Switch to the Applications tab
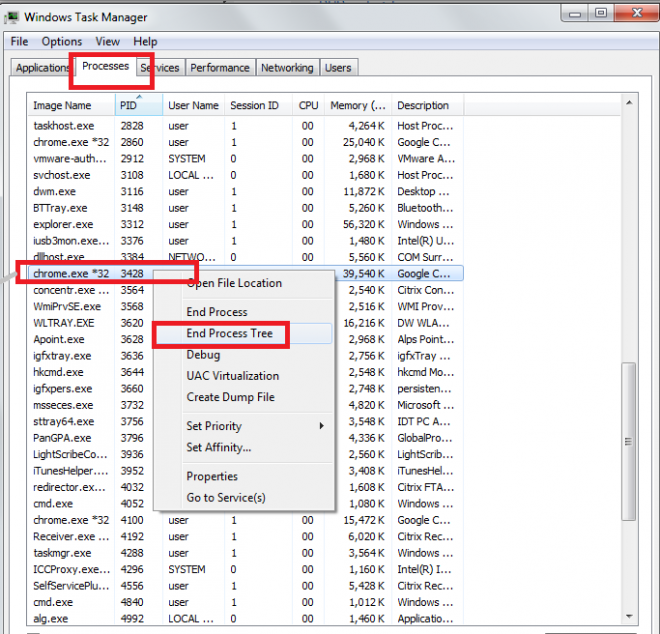Image resolution: width=660 pixels, height=634 pixels. pos(42,67)
